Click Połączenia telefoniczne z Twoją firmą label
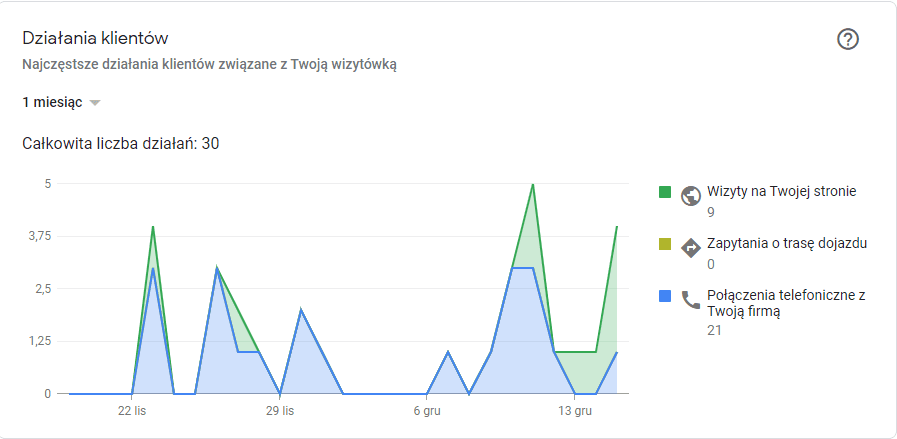The image size is (897, 439). click(x=786, y=303)
